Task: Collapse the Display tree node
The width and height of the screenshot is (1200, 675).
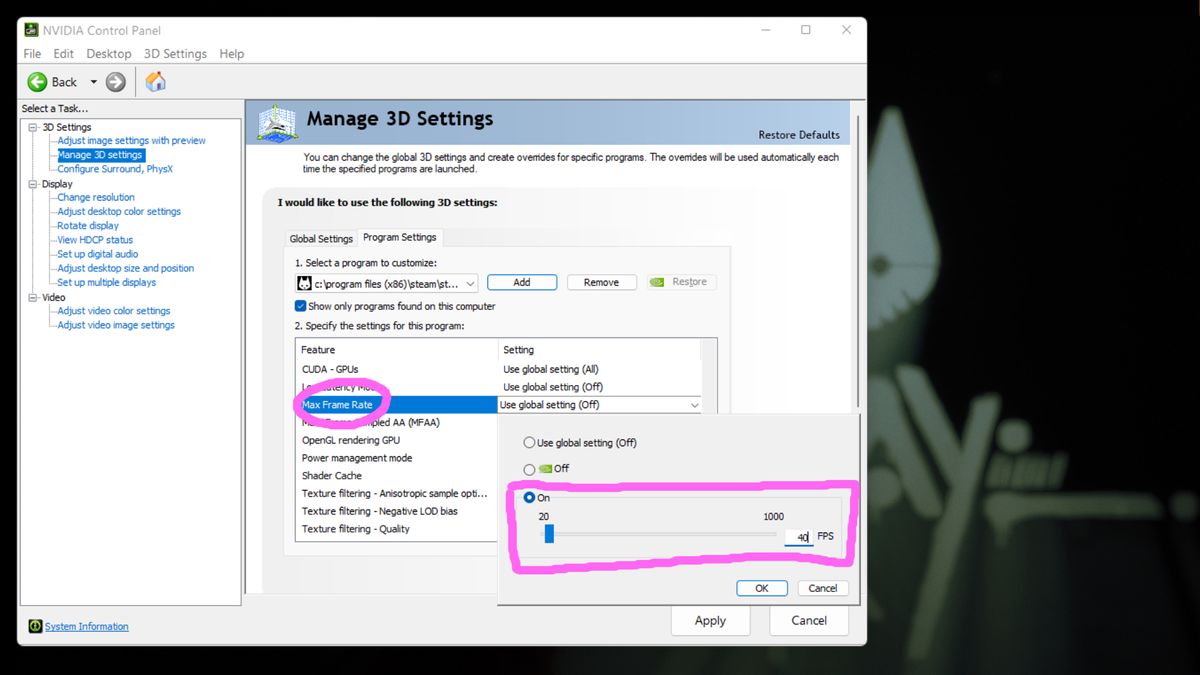Action: click(33, 184)
